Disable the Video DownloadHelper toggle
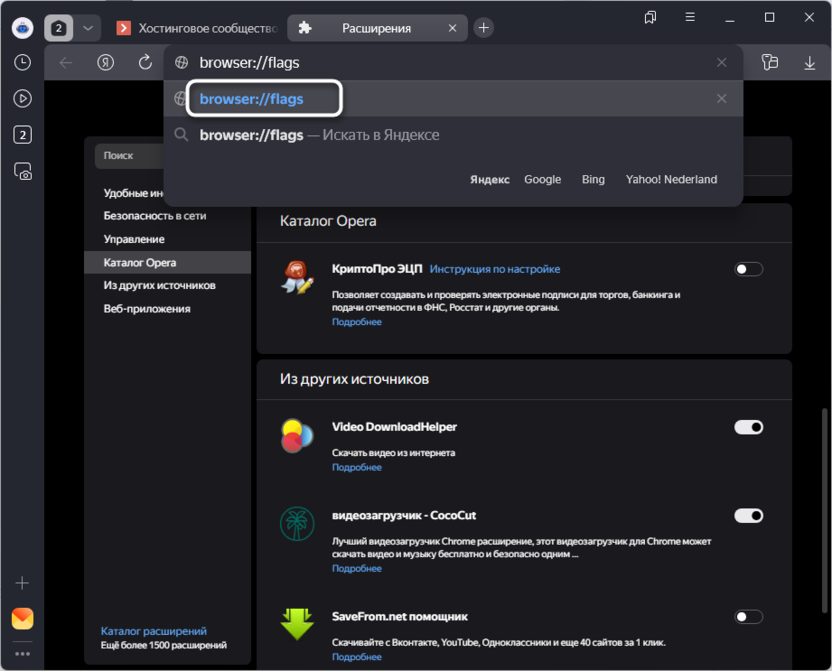The height and width of the screenshot is (671, 832). point(748,427)
